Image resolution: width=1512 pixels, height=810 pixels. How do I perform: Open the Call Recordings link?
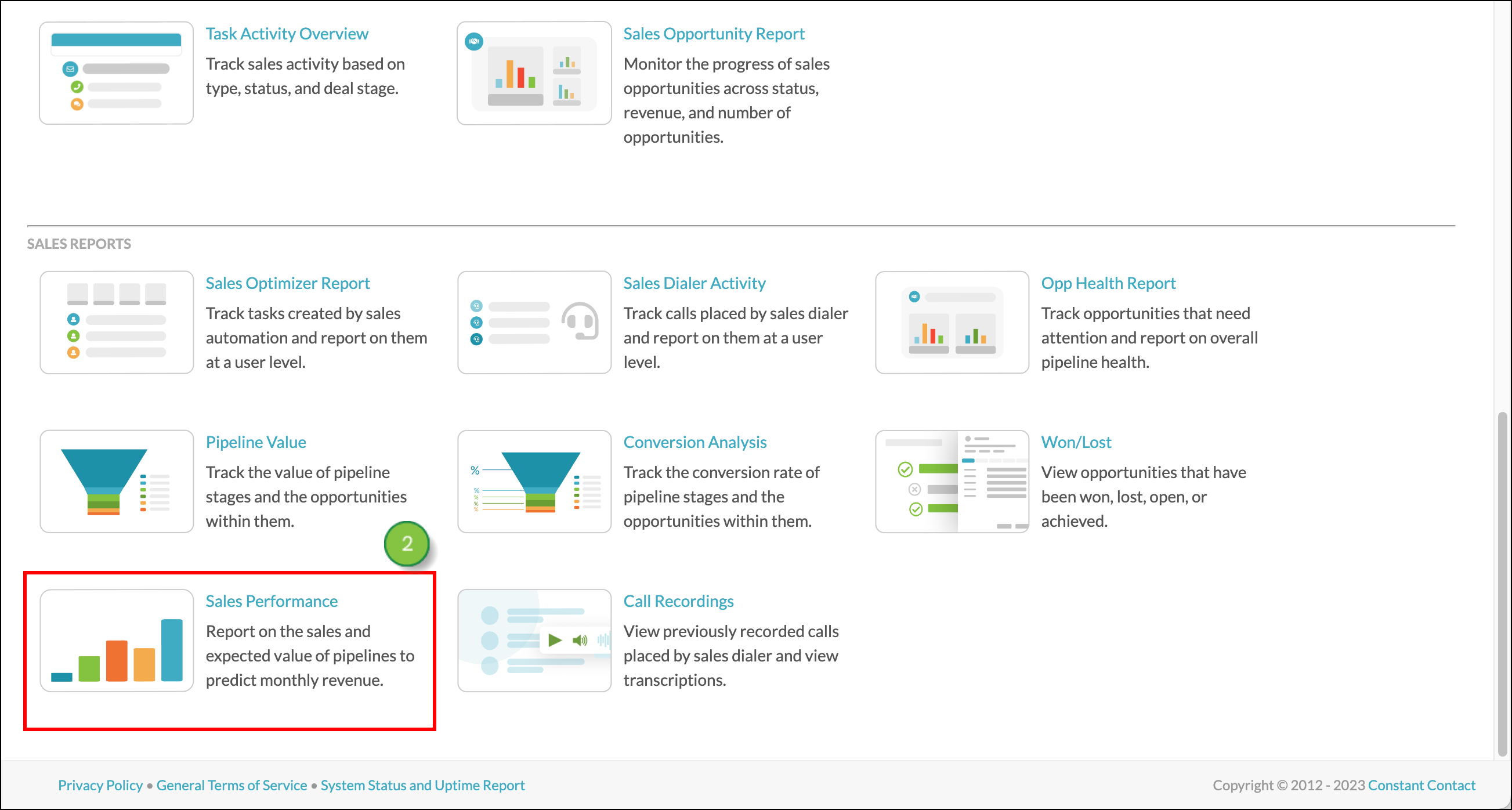pyautogui.click(x=678, y=601)
